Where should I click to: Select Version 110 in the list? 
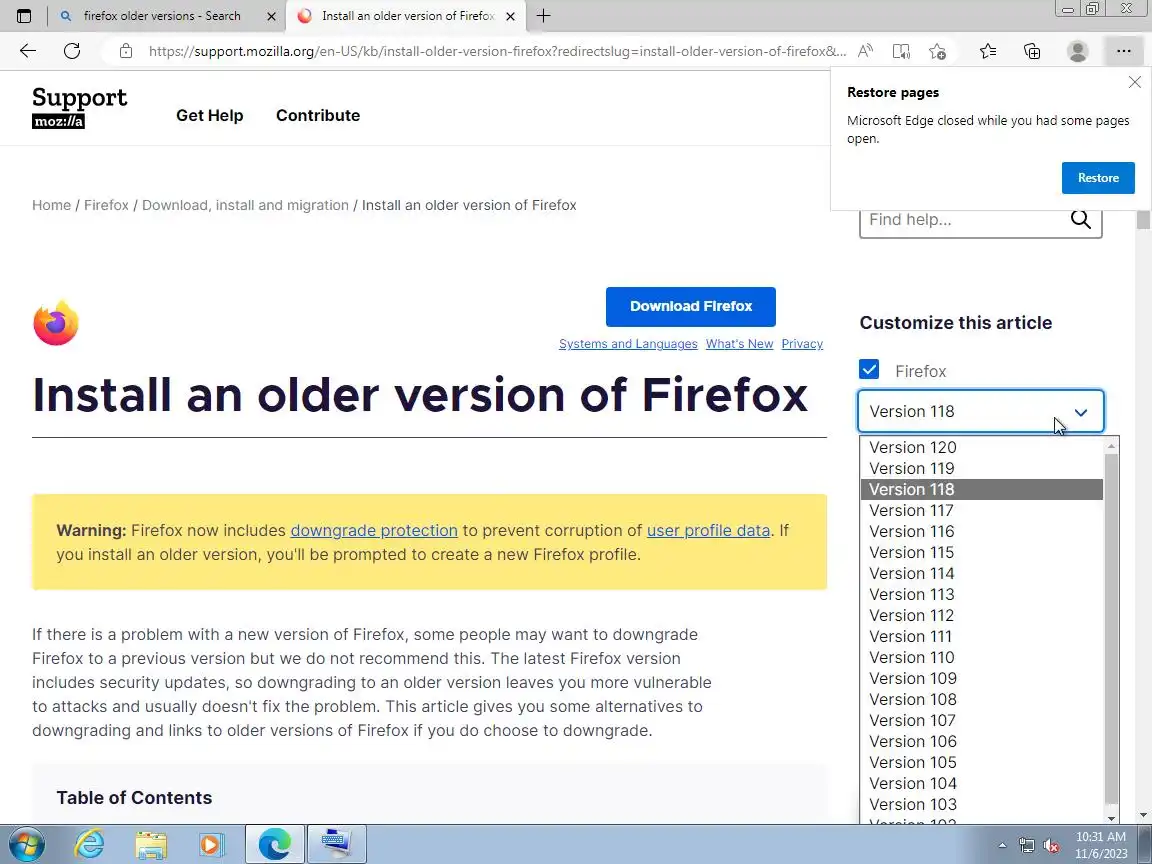pyautogui.click(x=982, y=658)
